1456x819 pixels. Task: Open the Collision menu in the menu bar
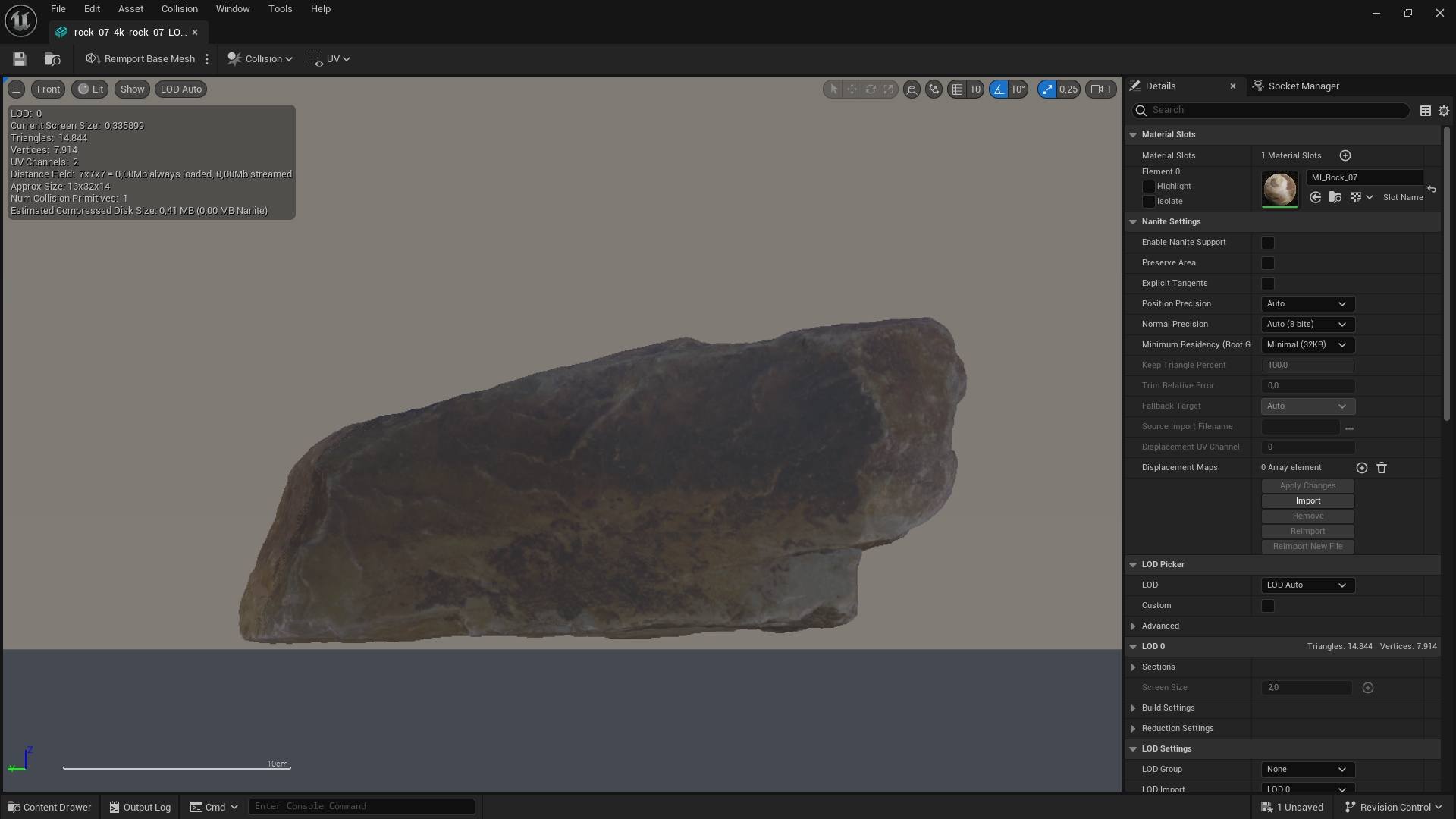[179, 8]
